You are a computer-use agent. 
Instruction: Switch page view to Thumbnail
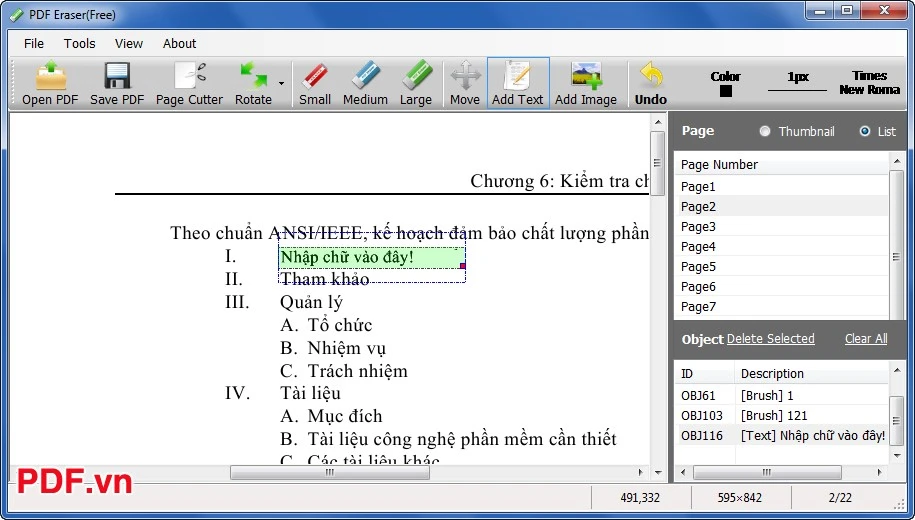tap(764, 131)
